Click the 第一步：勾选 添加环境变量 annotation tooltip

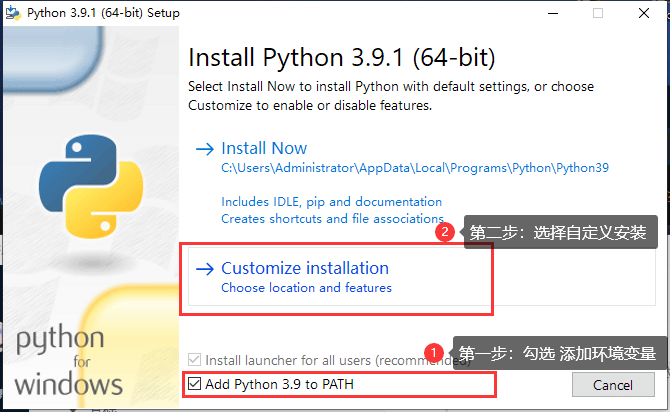pyautogui.click(x=556, y=353)
